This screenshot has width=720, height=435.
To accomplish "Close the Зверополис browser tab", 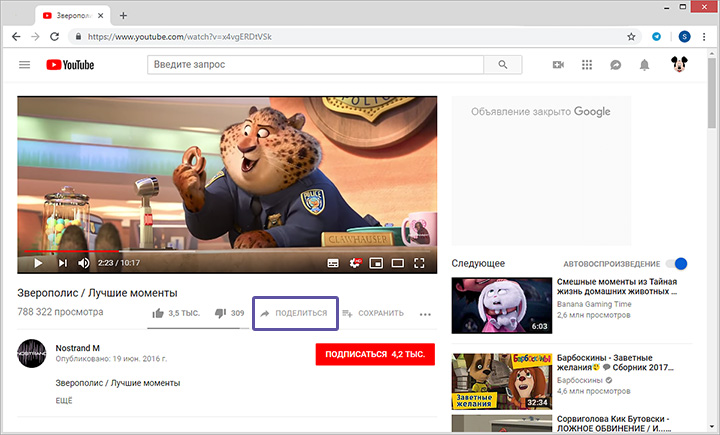I will point(101,16).
